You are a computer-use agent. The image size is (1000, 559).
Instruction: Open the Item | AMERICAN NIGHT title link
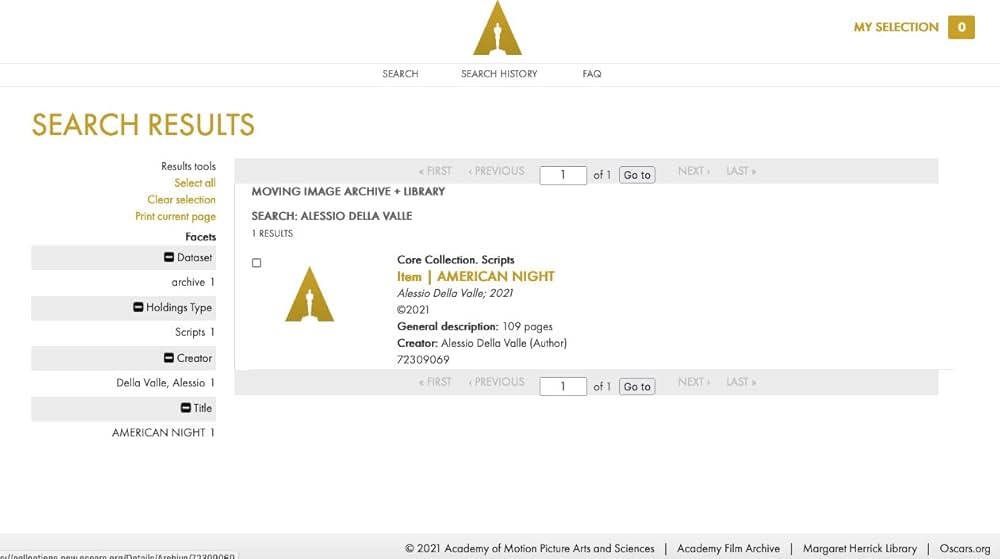click(475, 277)
